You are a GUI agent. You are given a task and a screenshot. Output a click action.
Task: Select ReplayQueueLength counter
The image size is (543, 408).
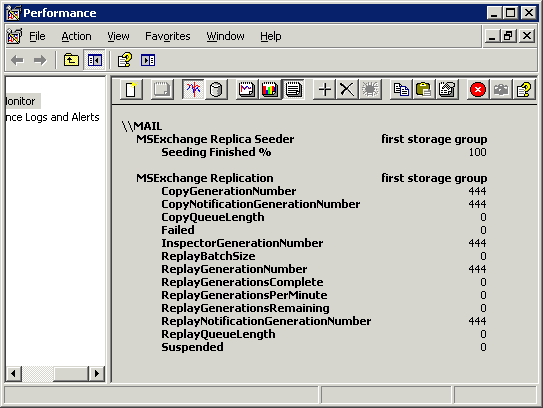218,334
